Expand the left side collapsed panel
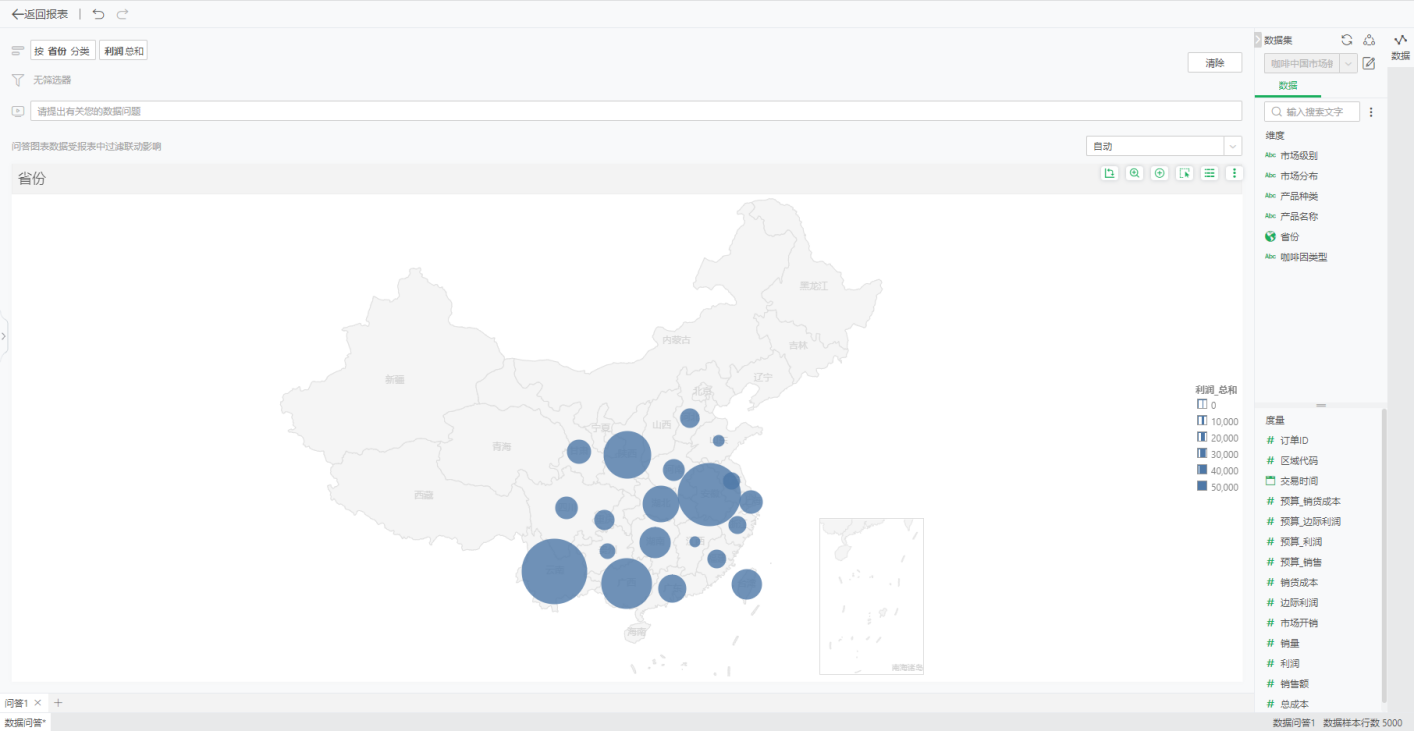The image size is (1414, 731). [3, 336]
